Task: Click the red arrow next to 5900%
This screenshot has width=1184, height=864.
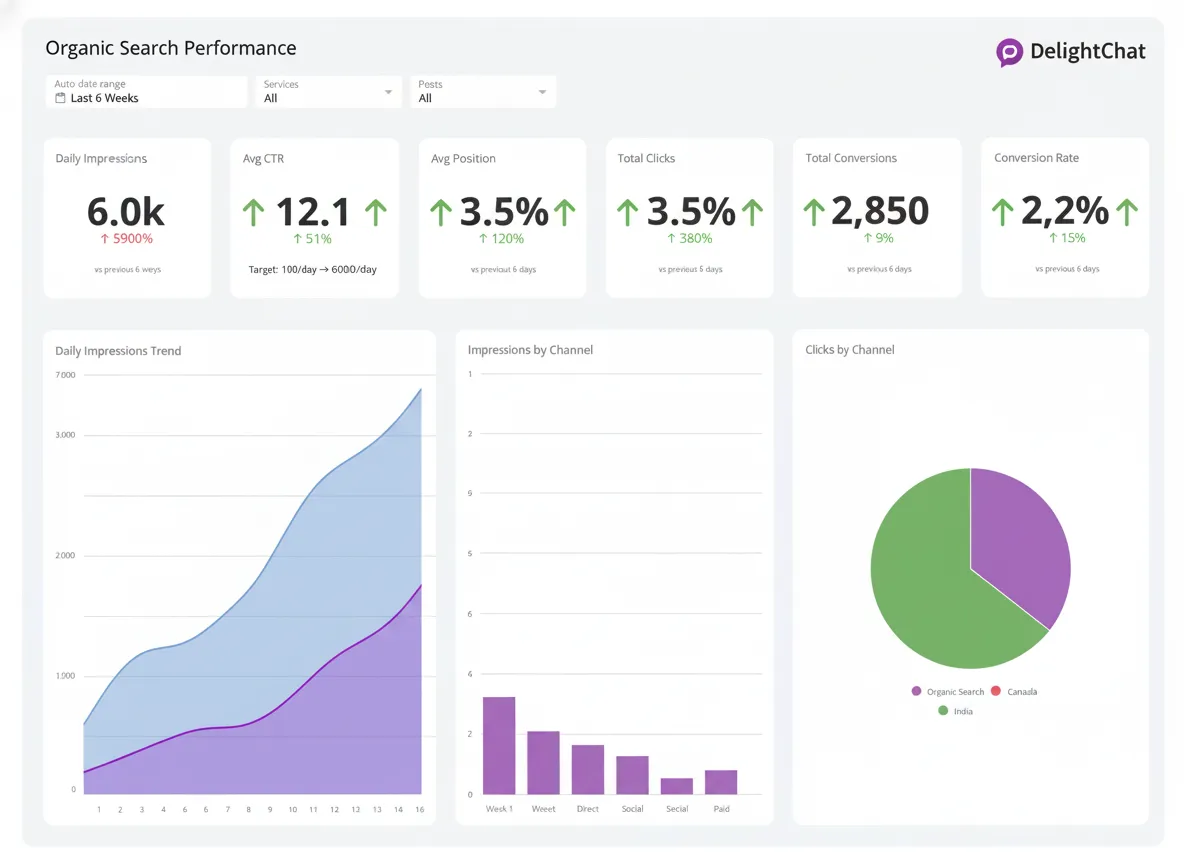Action: 104,239
